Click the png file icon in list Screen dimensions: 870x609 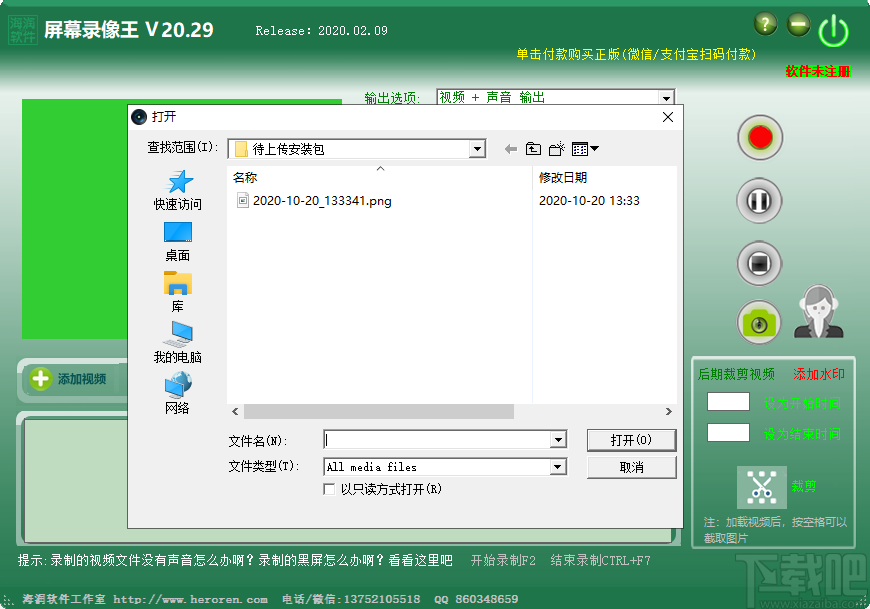pyautogui.click(x=242, y=200)
